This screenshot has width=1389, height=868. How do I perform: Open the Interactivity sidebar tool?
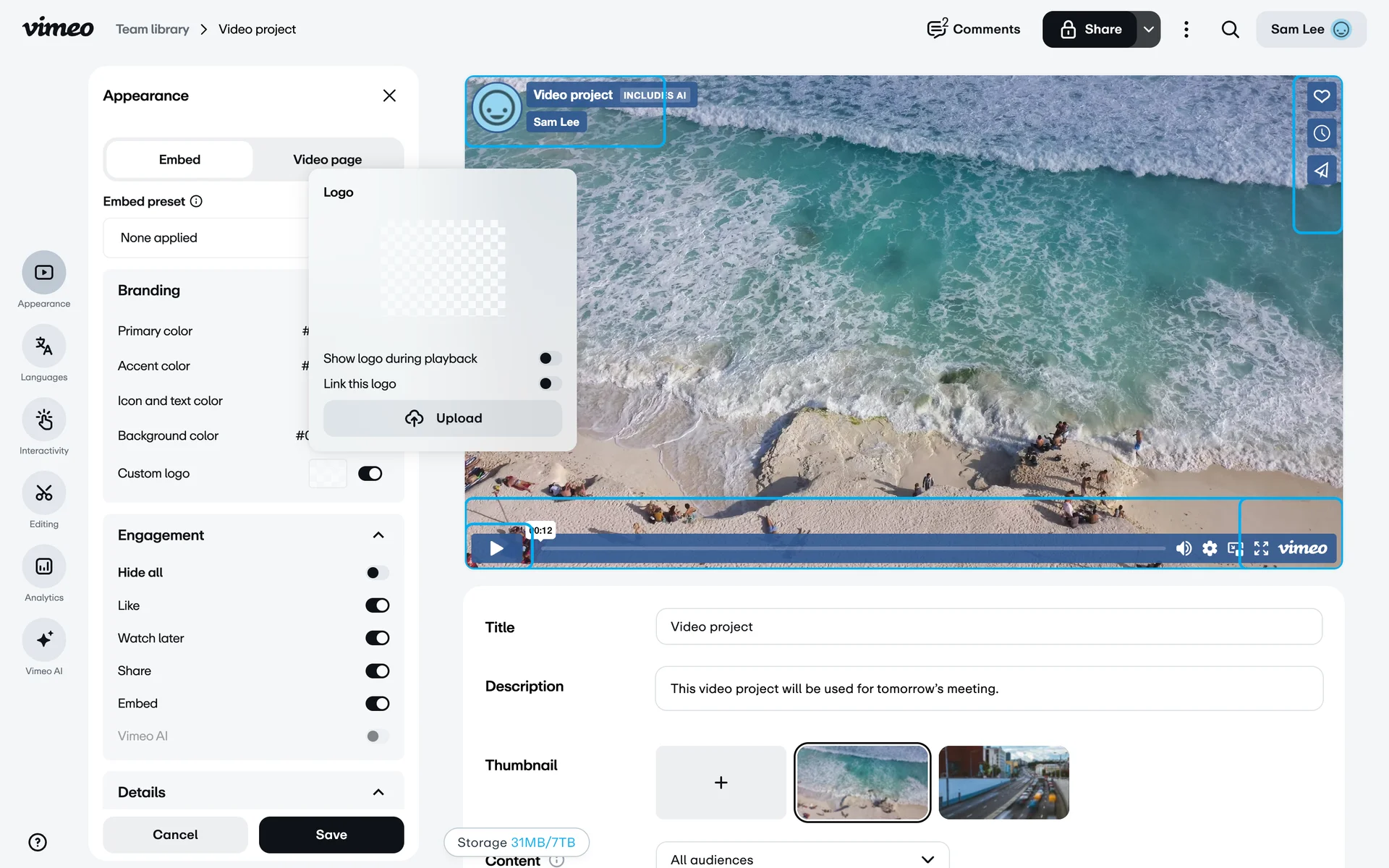(x=43, y=420)
